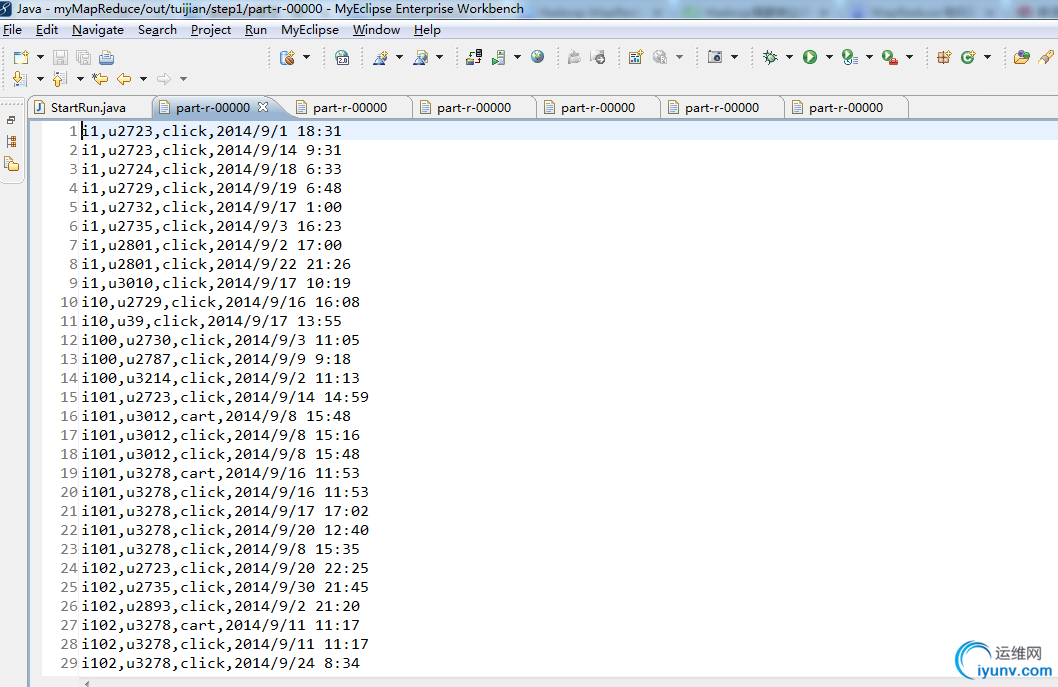1058x687 pixels.
Task: Open the Window menu
Action: (x=377, y=30)
